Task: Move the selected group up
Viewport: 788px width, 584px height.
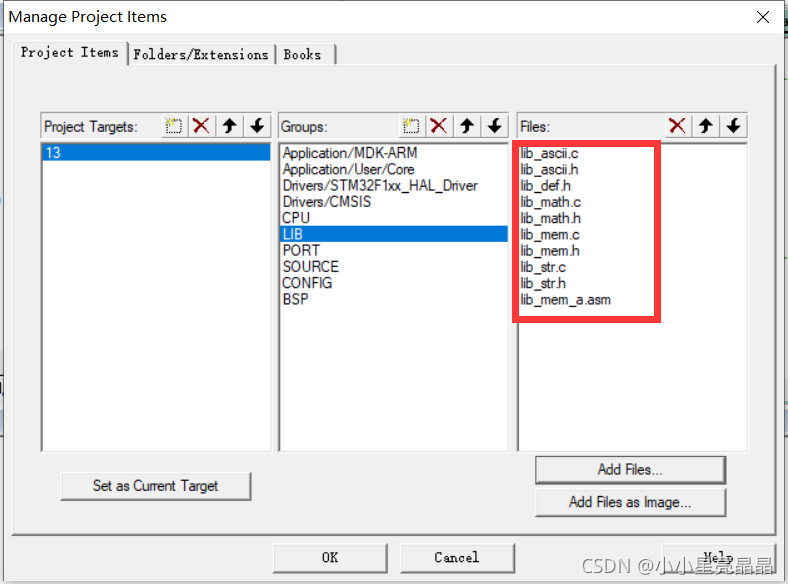Action: click(x=467, y=126)
